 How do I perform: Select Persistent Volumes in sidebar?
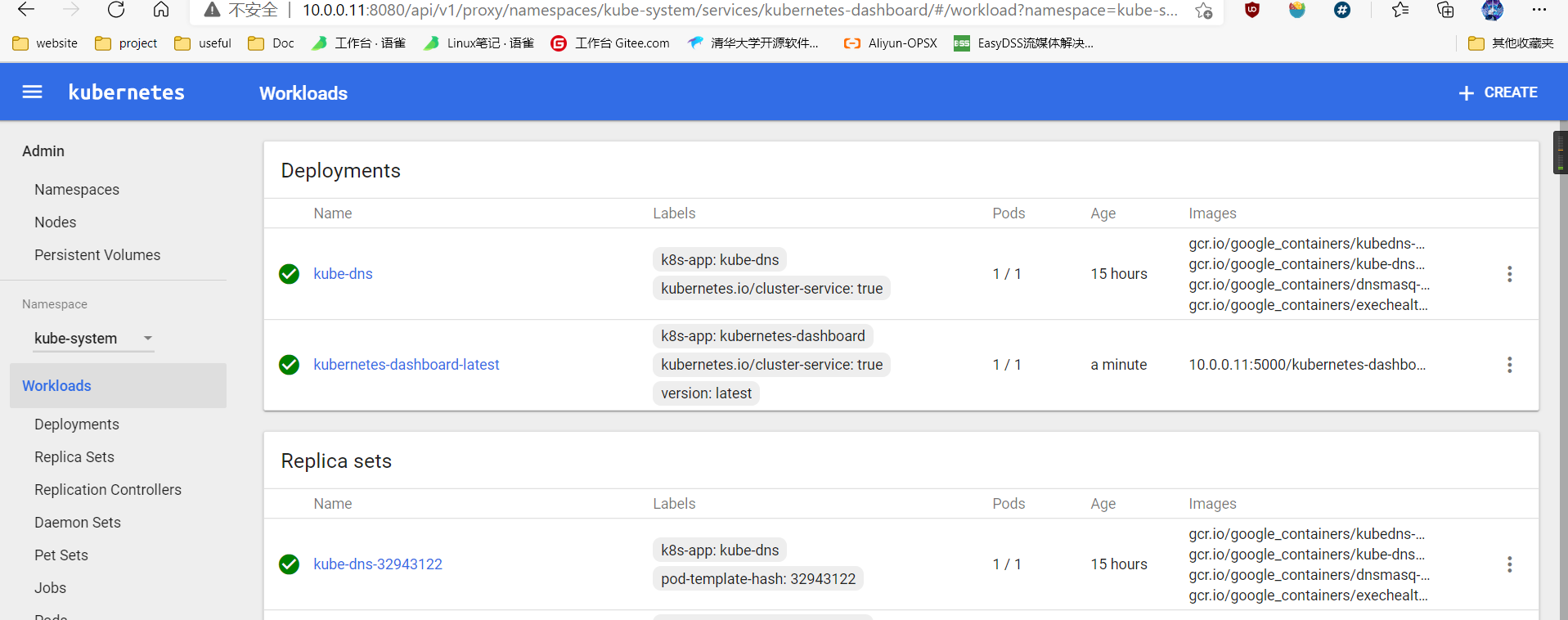(x=97, y=255)
